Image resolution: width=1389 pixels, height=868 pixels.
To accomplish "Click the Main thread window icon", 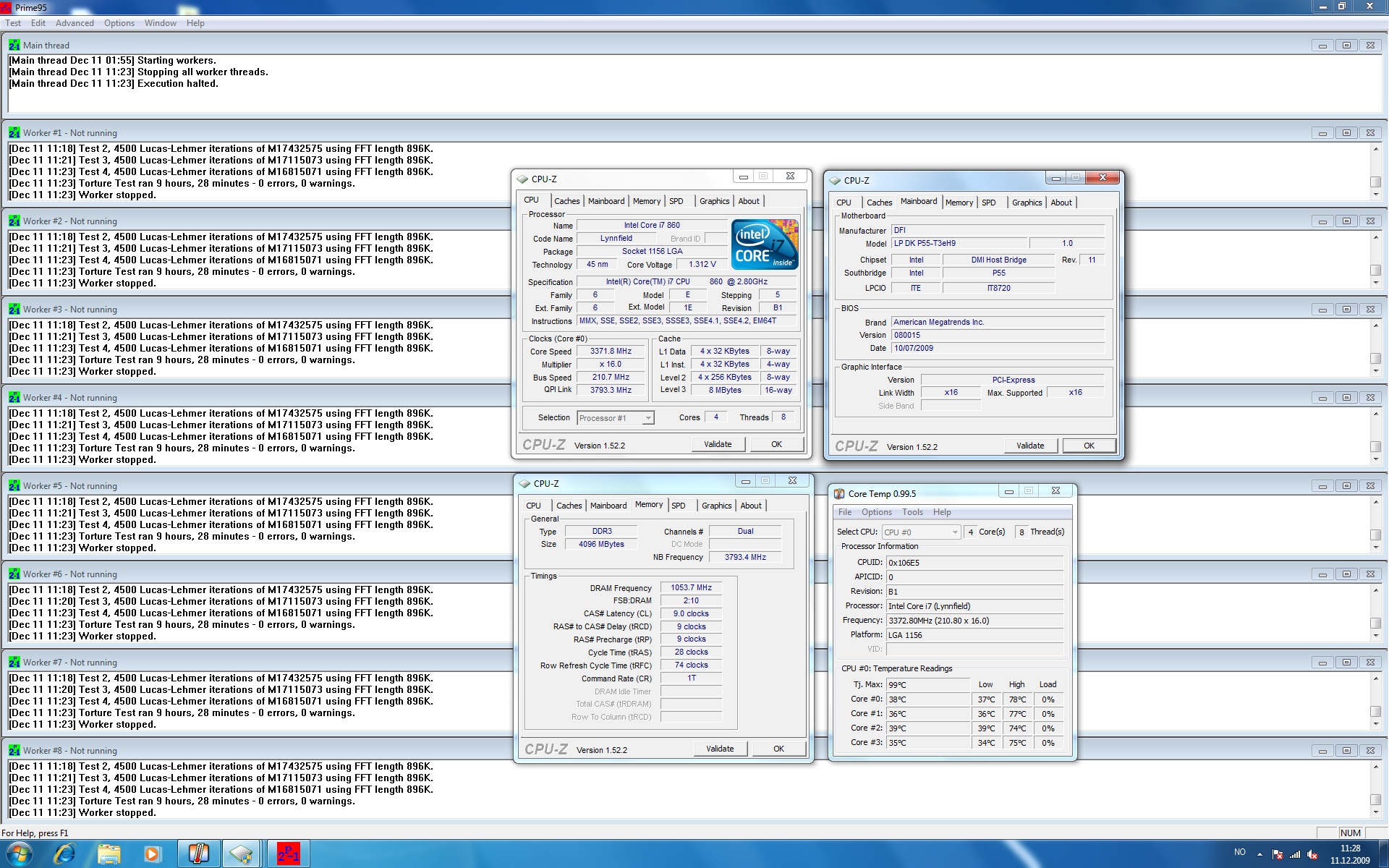I will [x=14, y=45].
